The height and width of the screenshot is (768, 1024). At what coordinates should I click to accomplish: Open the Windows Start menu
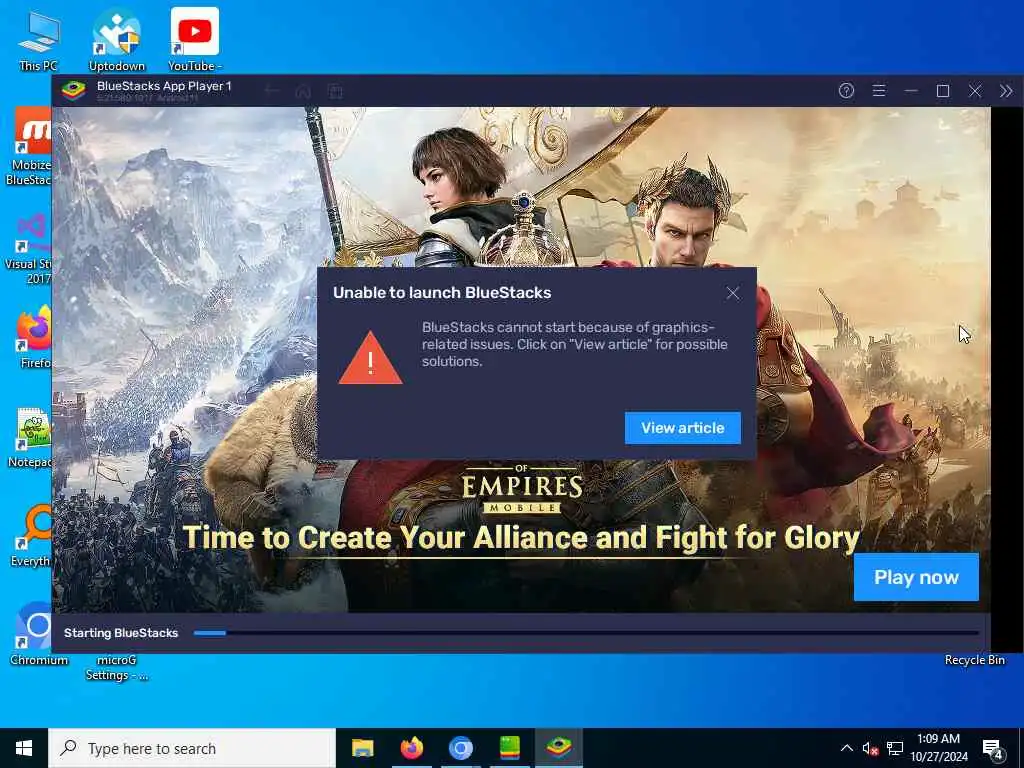pos(24,748)
